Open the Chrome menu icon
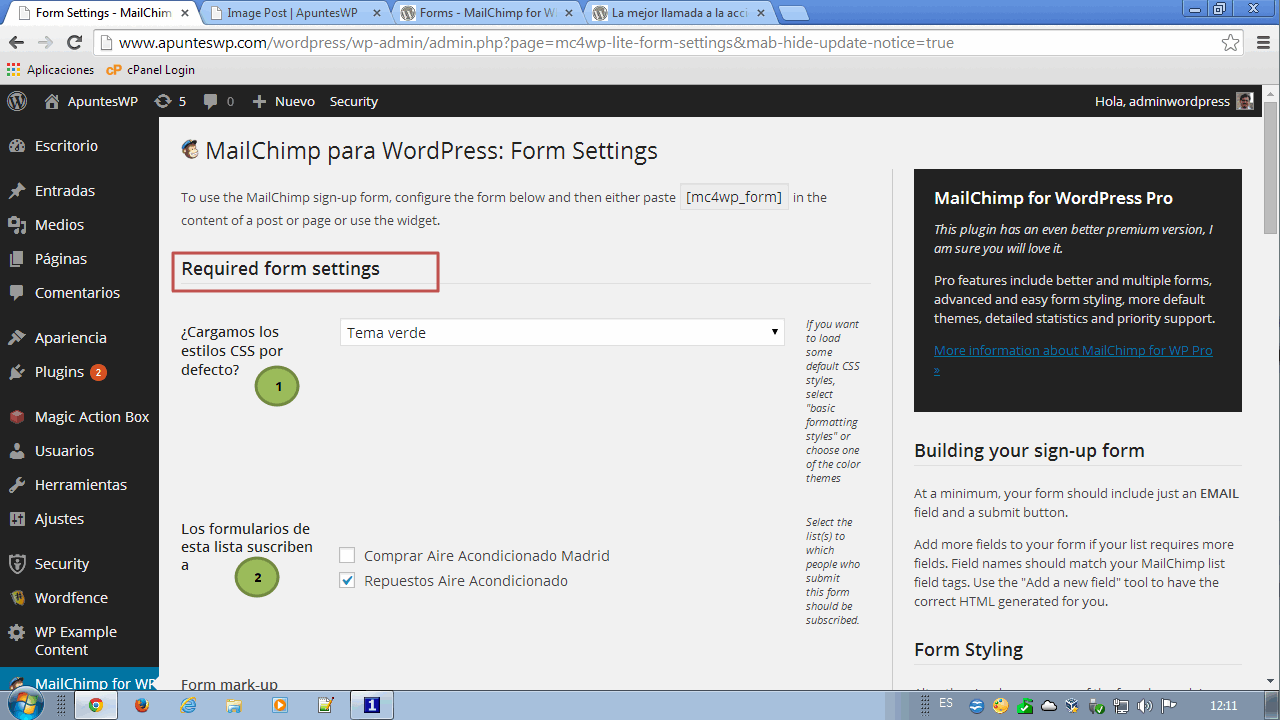Screen dimensions: 1280x720 [x=1261, y=43]
